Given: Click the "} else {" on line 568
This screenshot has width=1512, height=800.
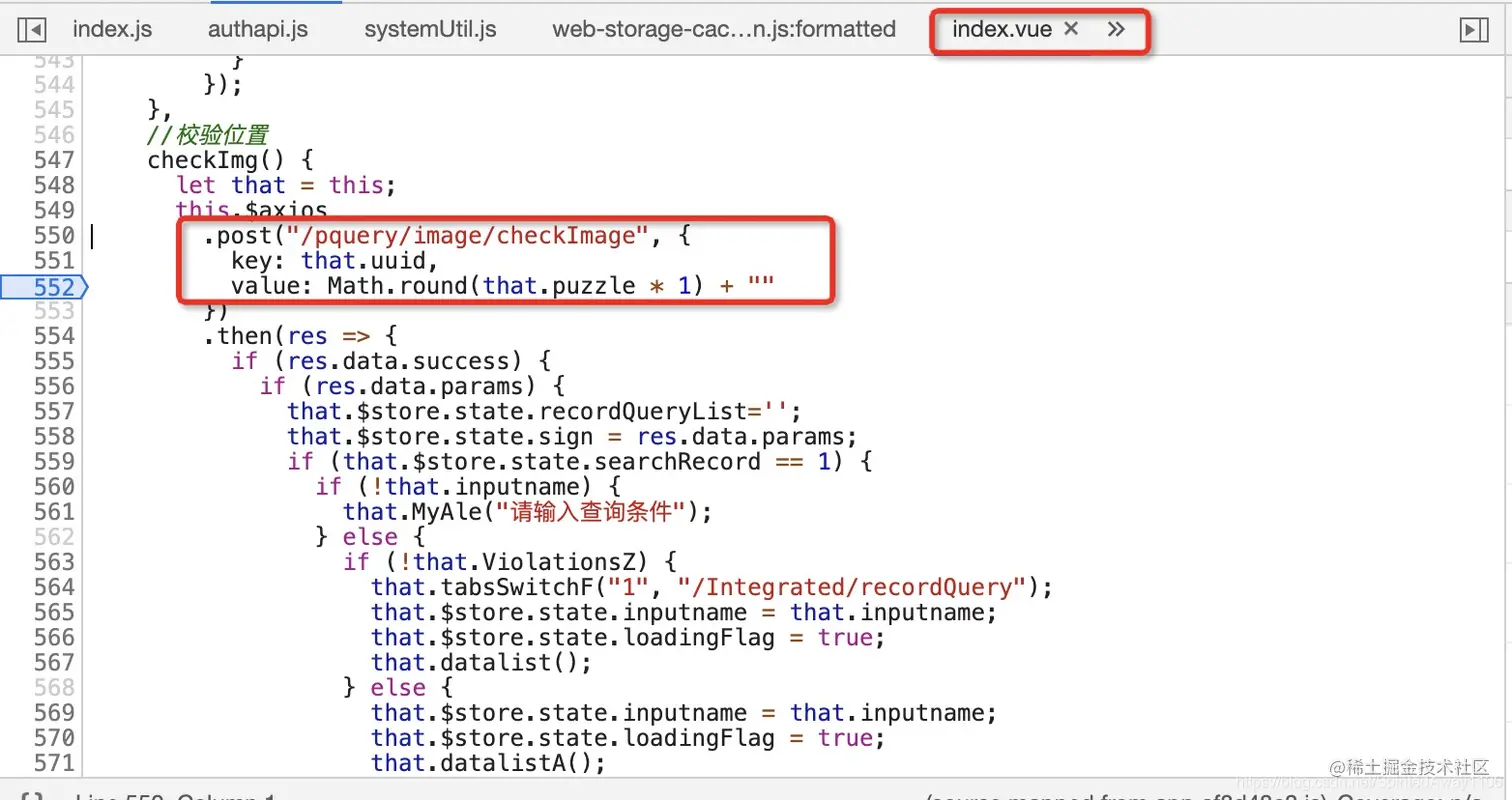Looking at the screenshot, I should (x=398, y=688).
